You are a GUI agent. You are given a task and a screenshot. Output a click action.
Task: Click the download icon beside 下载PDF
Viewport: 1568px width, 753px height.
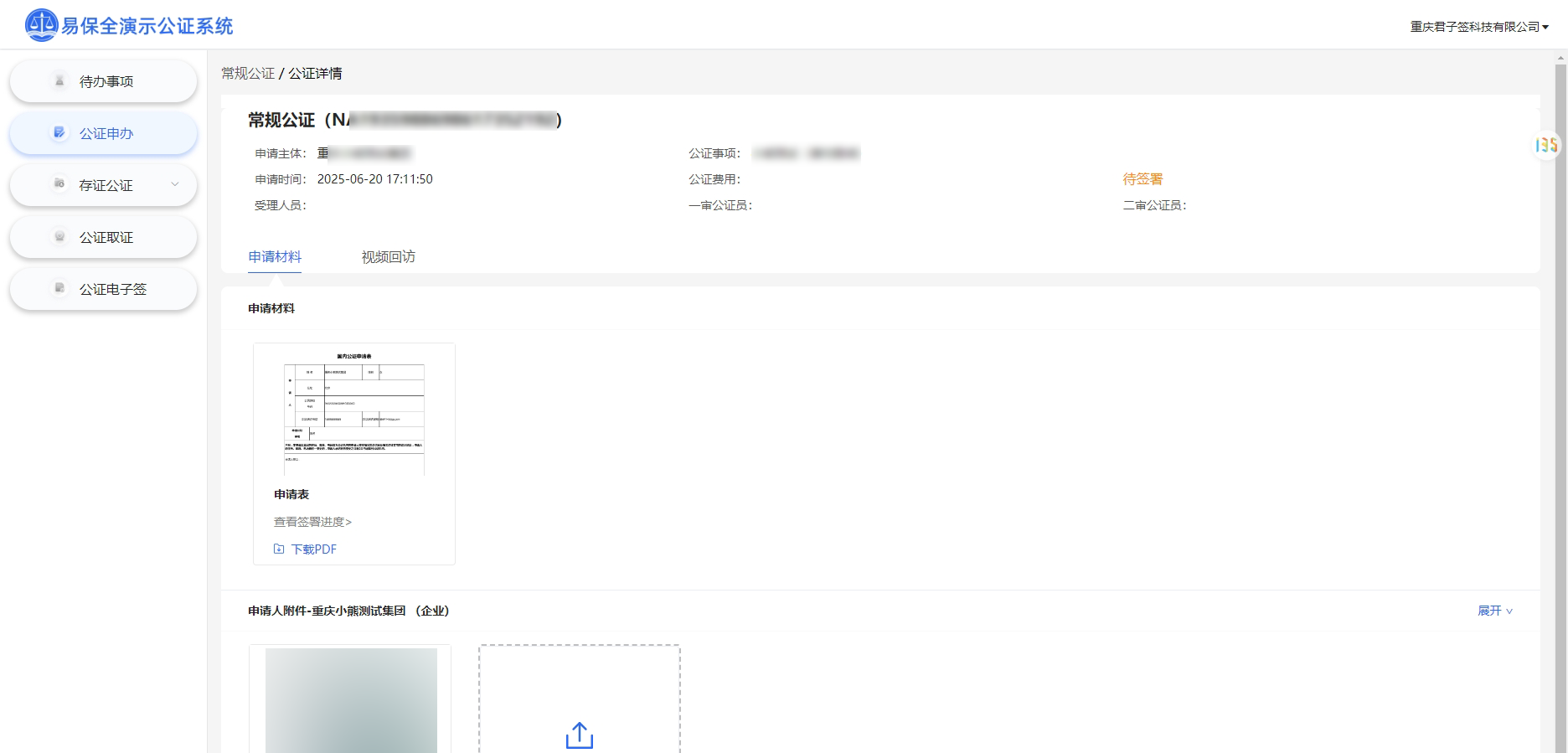(x=279, y=549)
